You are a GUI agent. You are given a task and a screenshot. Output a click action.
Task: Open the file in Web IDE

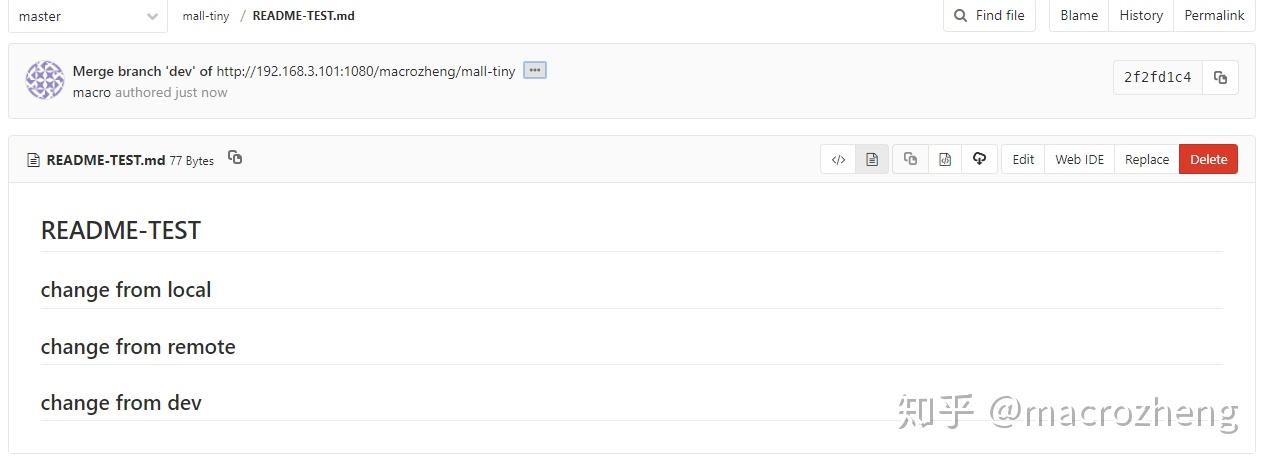pyautogui.click(x=1080, y=159)
